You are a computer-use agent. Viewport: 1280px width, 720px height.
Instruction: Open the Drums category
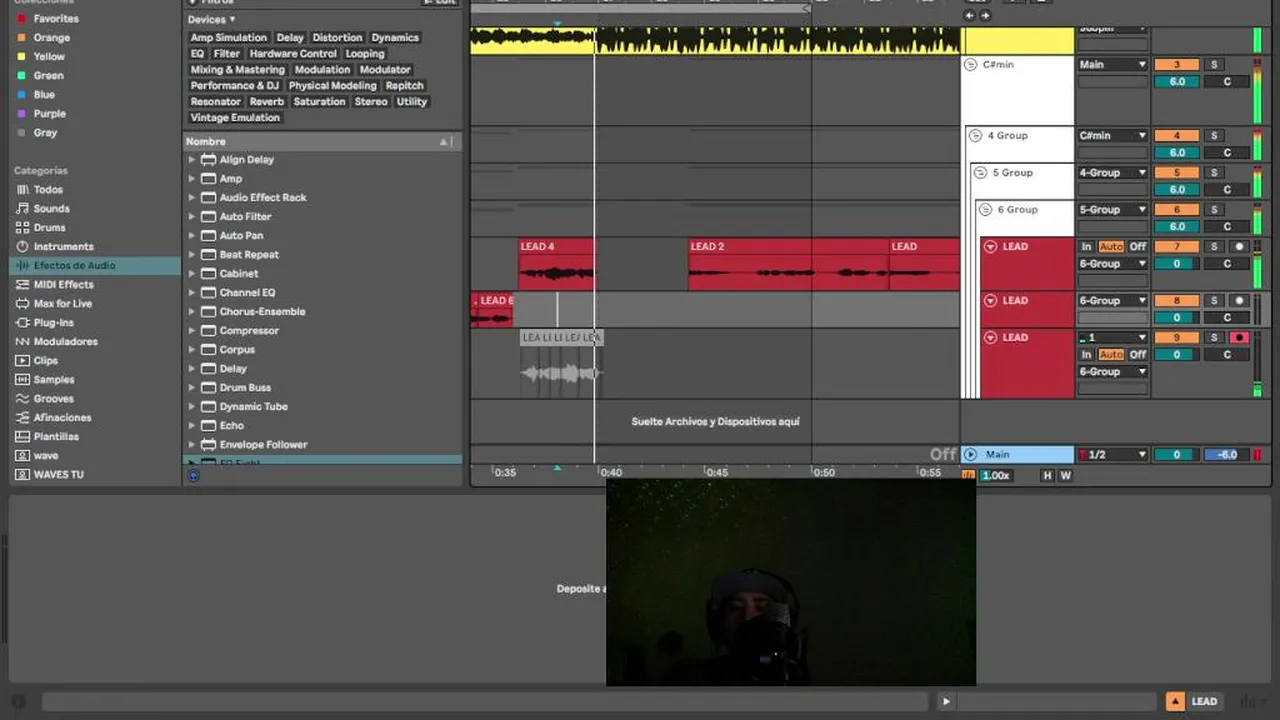(x=49, y=228)
